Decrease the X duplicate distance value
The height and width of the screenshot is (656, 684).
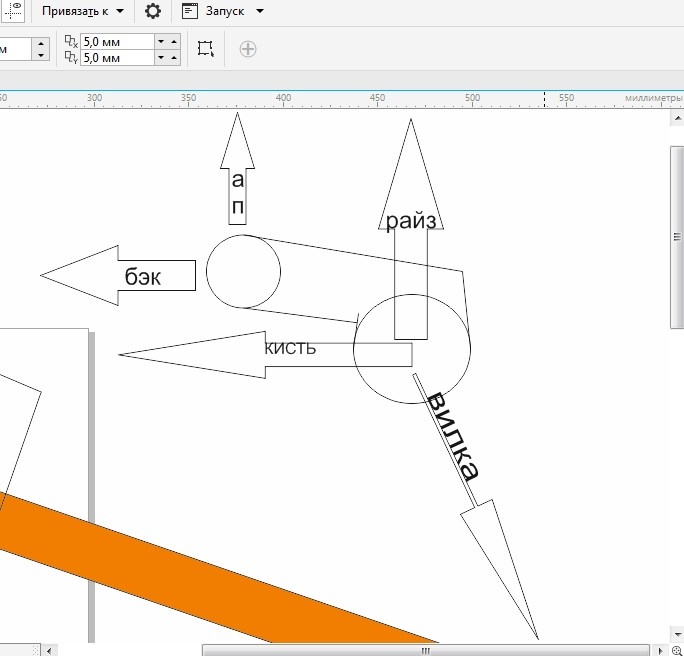coord(161,41)
